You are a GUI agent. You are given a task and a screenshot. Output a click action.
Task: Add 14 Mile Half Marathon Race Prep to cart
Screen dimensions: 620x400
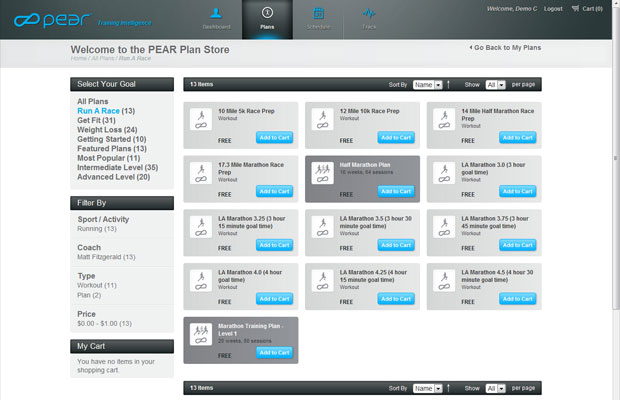click(518, 138)
